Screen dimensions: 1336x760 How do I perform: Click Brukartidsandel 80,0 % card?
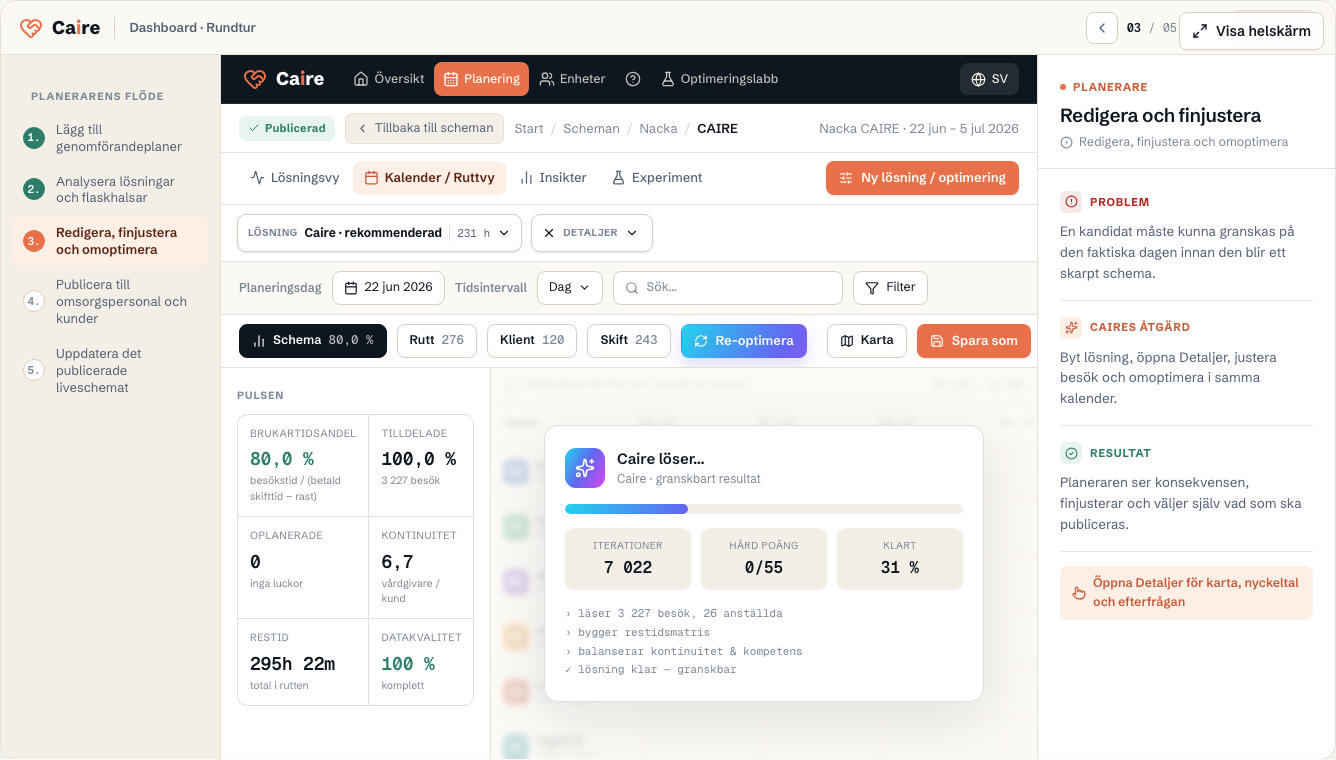click(303, 465)
